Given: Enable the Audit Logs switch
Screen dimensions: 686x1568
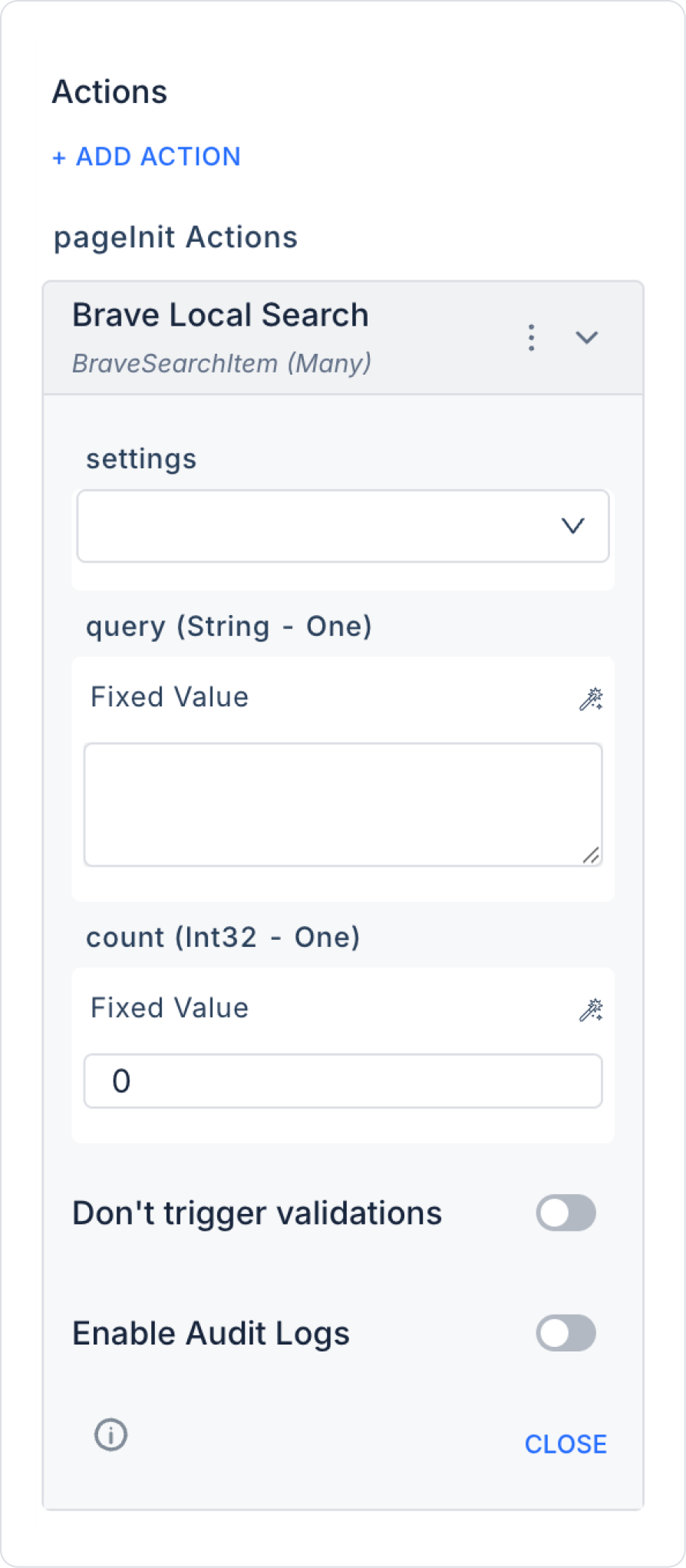Looking at the screenshot, I should pos(566,1333).
